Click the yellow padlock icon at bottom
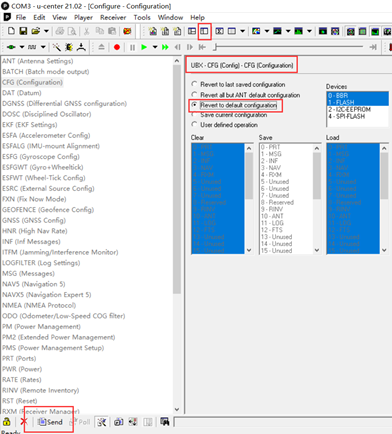The width and height of the screenshot is (392, 434). pos(7,422)
